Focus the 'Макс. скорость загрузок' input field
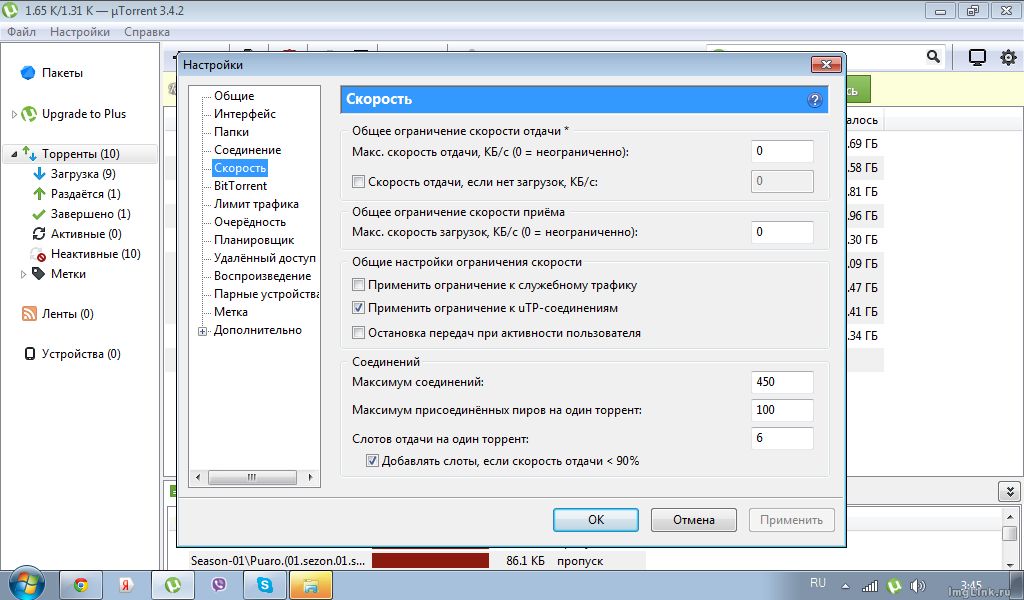The width and height of the screenshot is (1024, 600). pos(782,232)
